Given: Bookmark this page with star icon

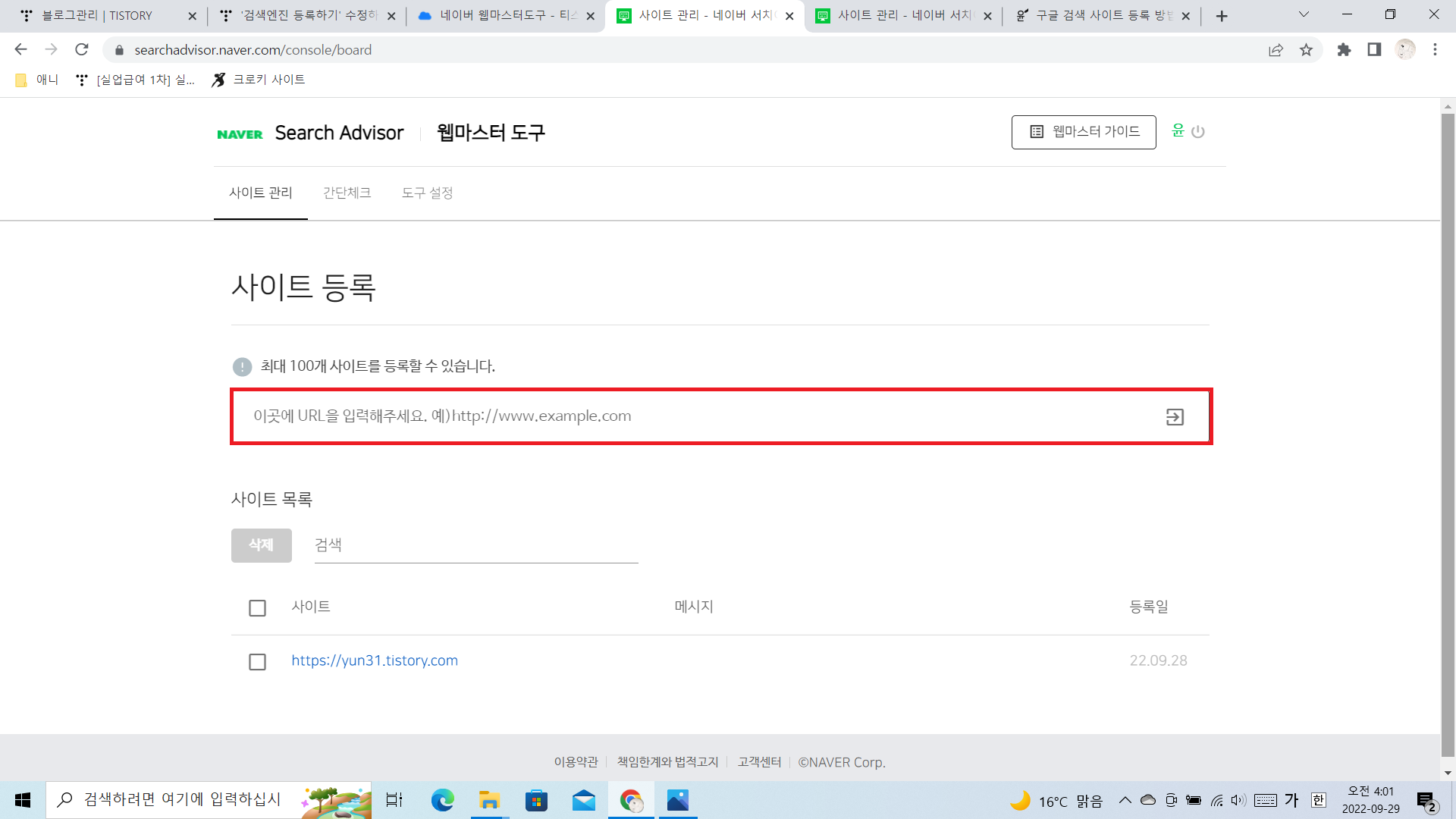Looking at the screenshot, I should pyautogui.click(x=1306, y=50).
